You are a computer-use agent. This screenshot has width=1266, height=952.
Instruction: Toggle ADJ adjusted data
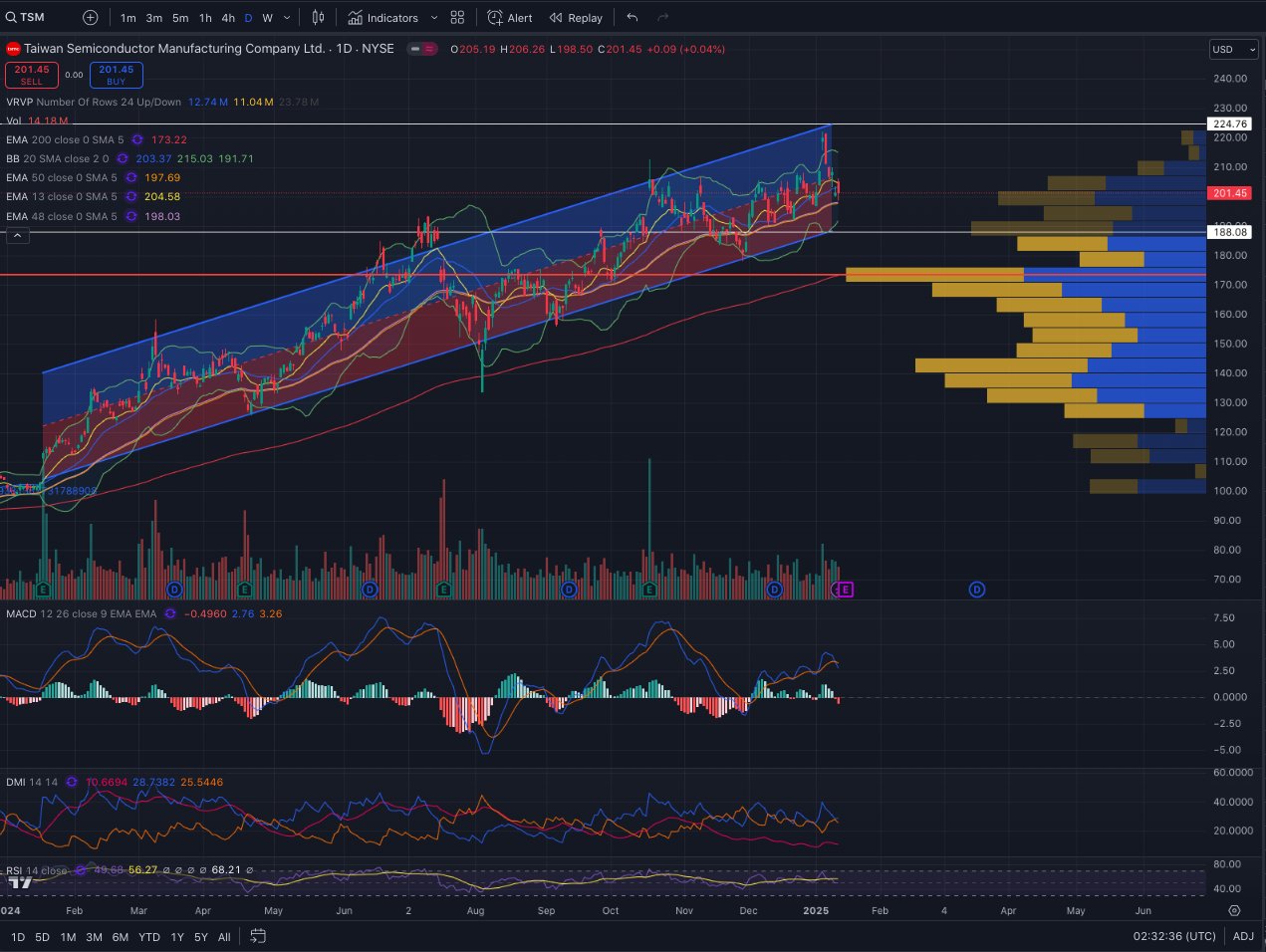(1243, 936)
